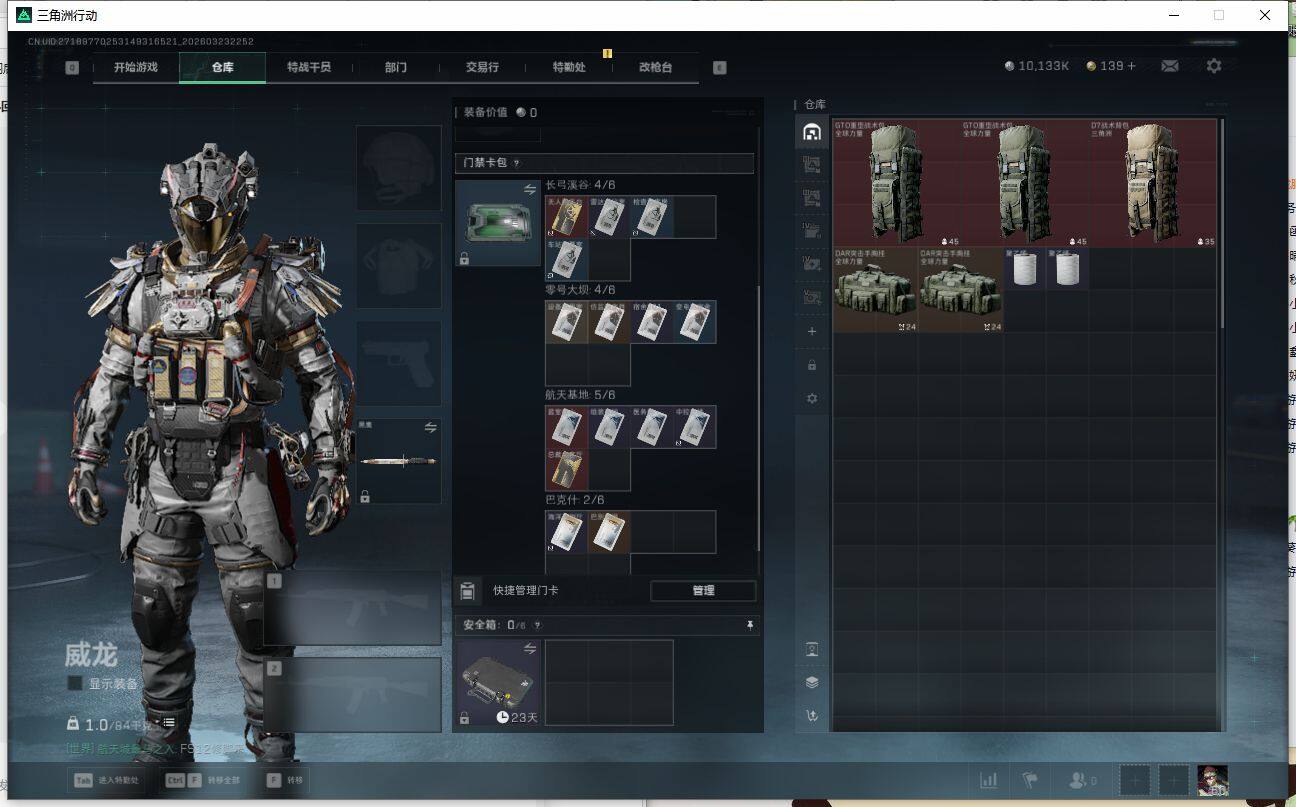Open the fifth warehouse storage tab icon
Viewport: 1296px width, 807px height.
click(x=812, y=263)
